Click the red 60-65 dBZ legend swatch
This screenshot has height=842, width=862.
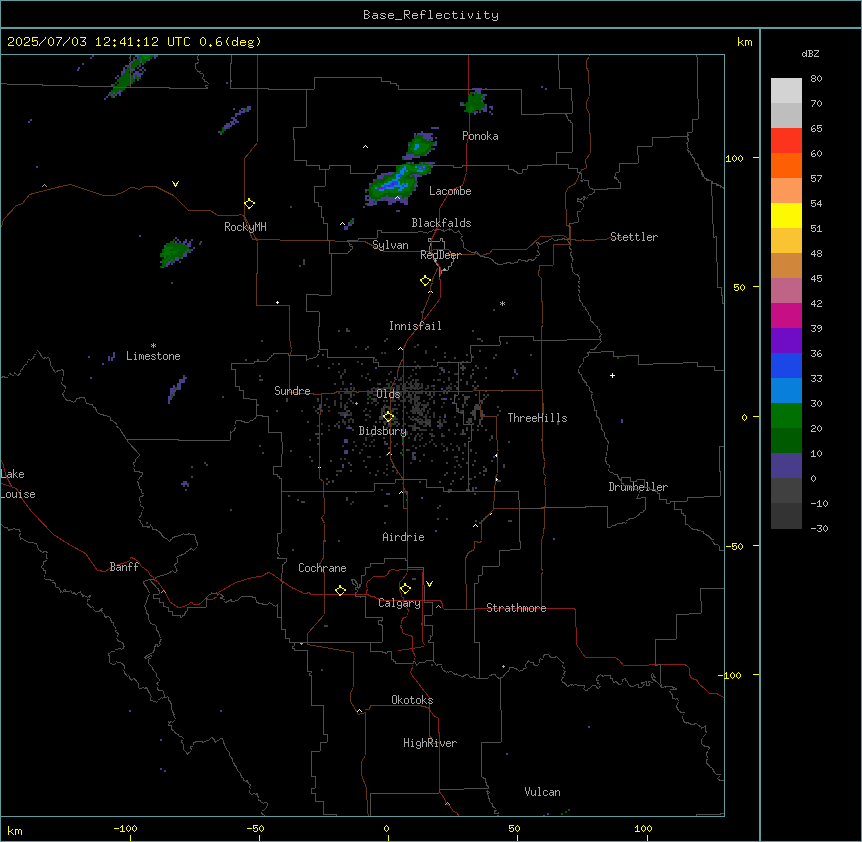786,140
